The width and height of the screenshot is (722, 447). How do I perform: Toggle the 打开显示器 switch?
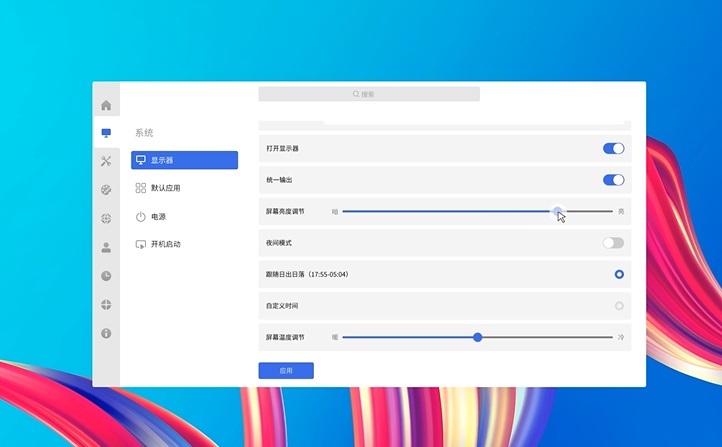coord(613,148)
